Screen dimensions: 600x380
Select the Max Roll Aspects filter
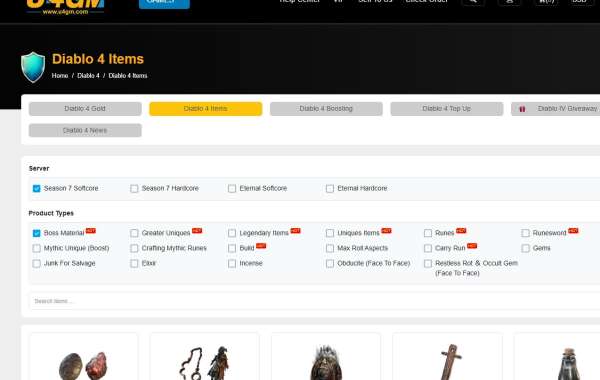pyautogui.click(x=330, y=248)
